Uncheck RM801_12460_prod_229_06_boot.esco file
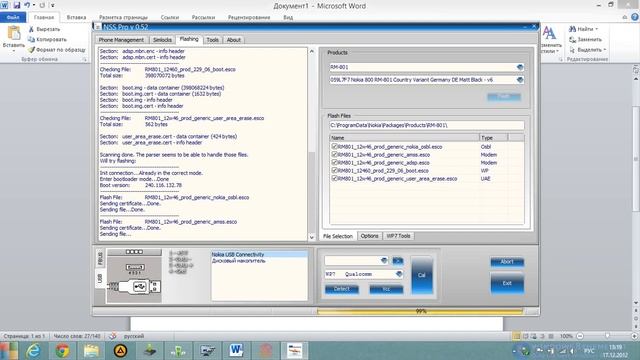Viewport: 640px width, 360px height. [x=334, y=170]
